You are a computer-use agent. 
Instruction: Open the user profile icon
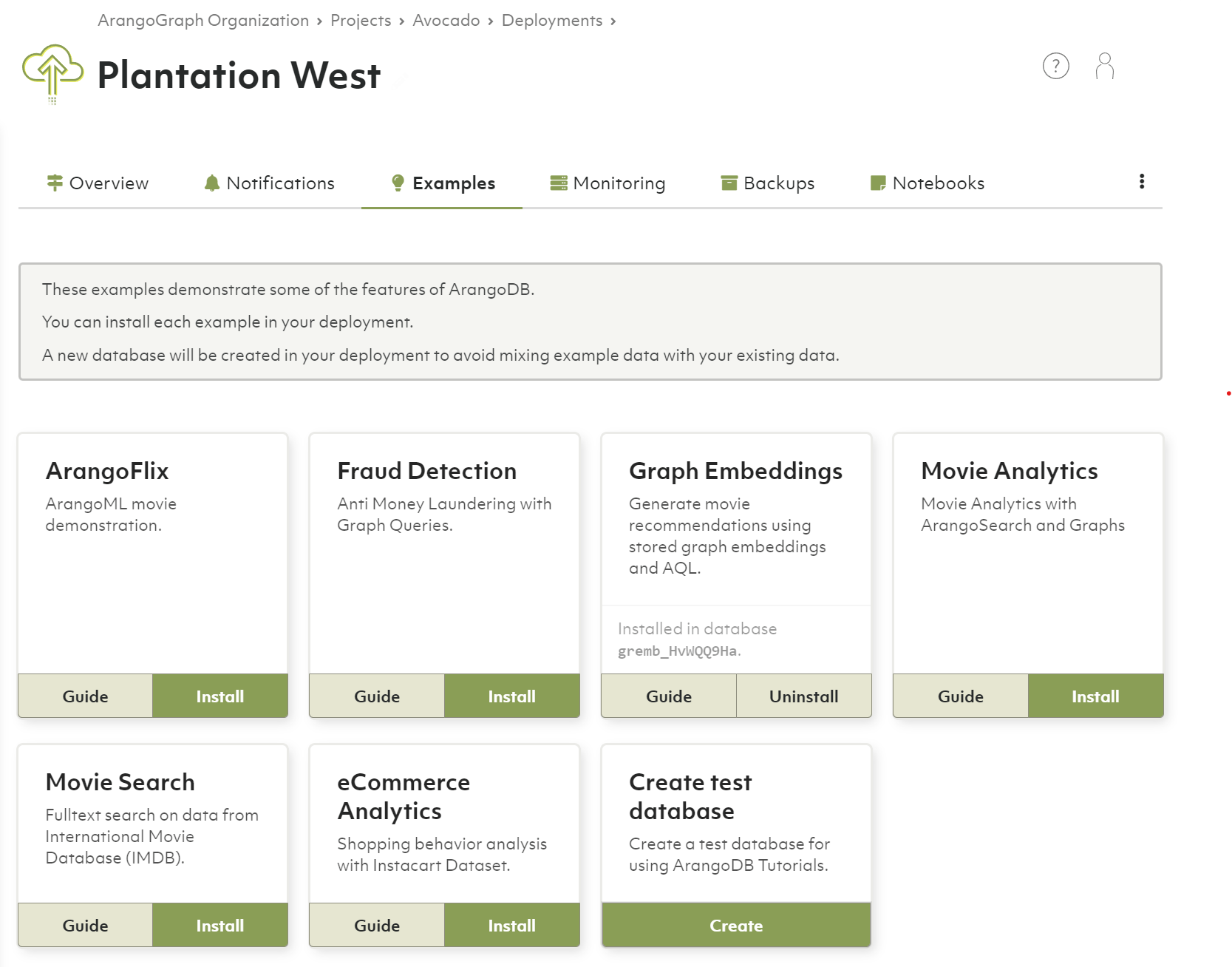1104,66
